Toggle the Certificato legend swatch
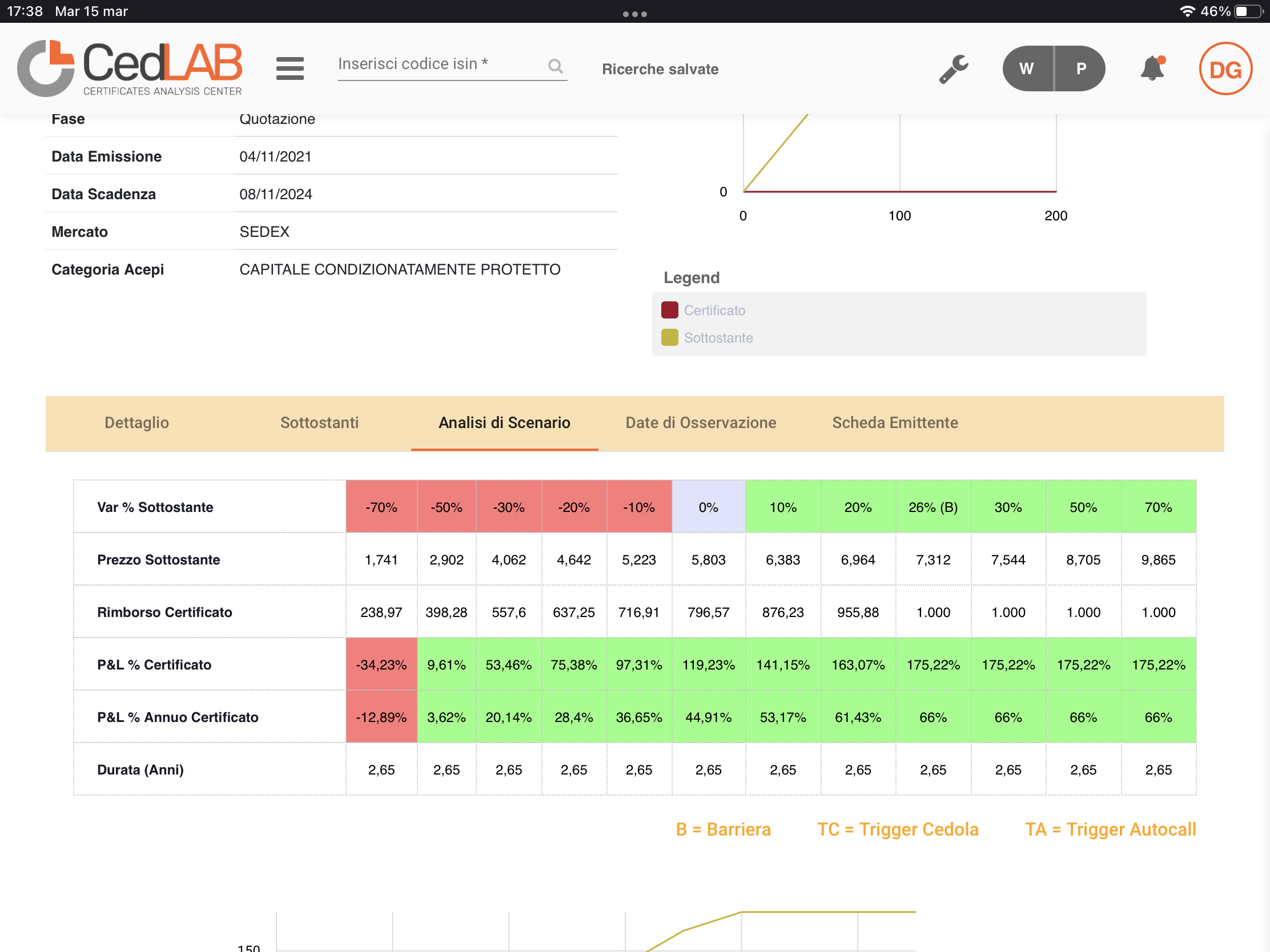Screen dimensions: 1270x952 pos(669,310)
